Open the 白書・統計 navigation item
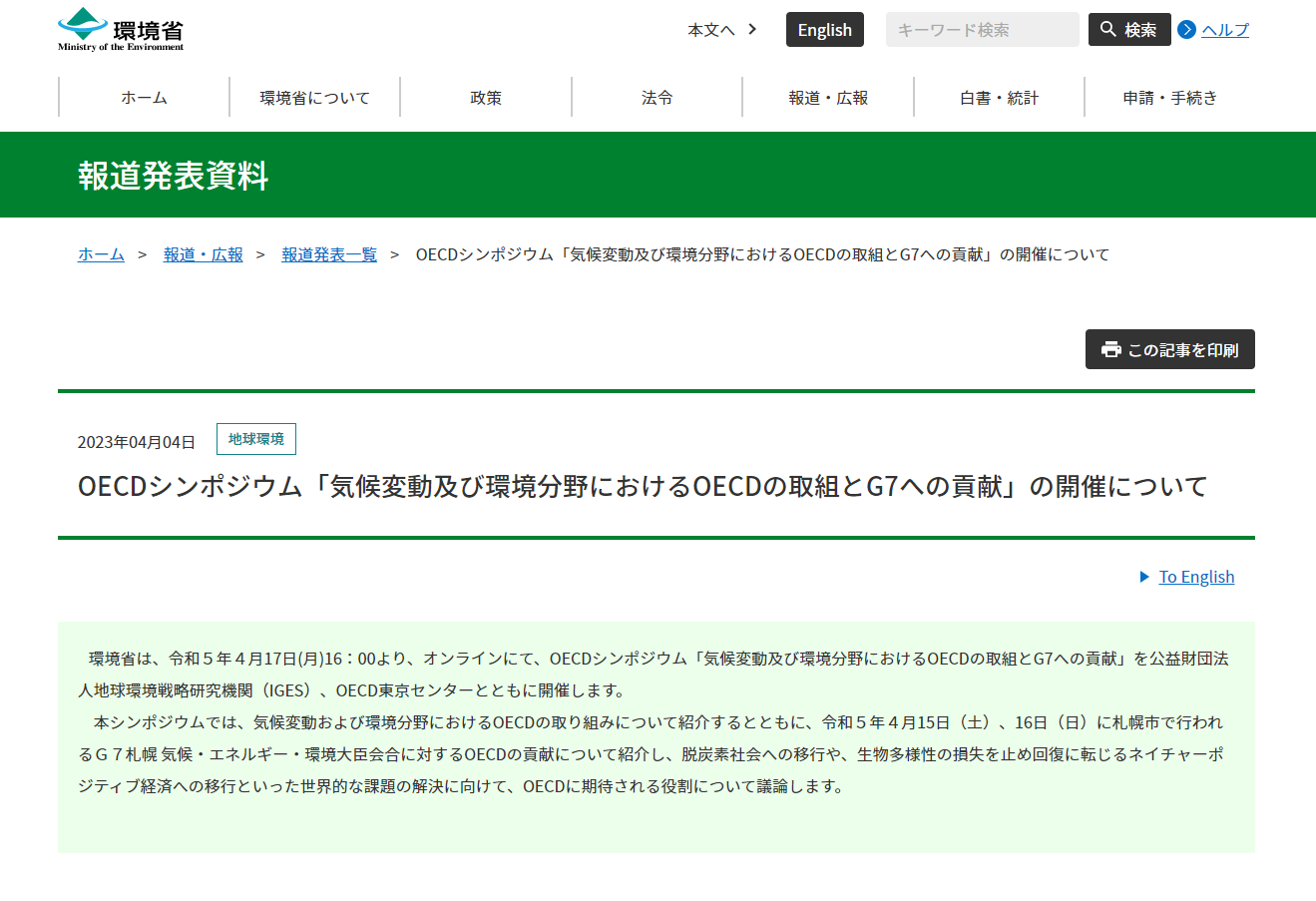The image size is (1316, 901). point(999,98)
